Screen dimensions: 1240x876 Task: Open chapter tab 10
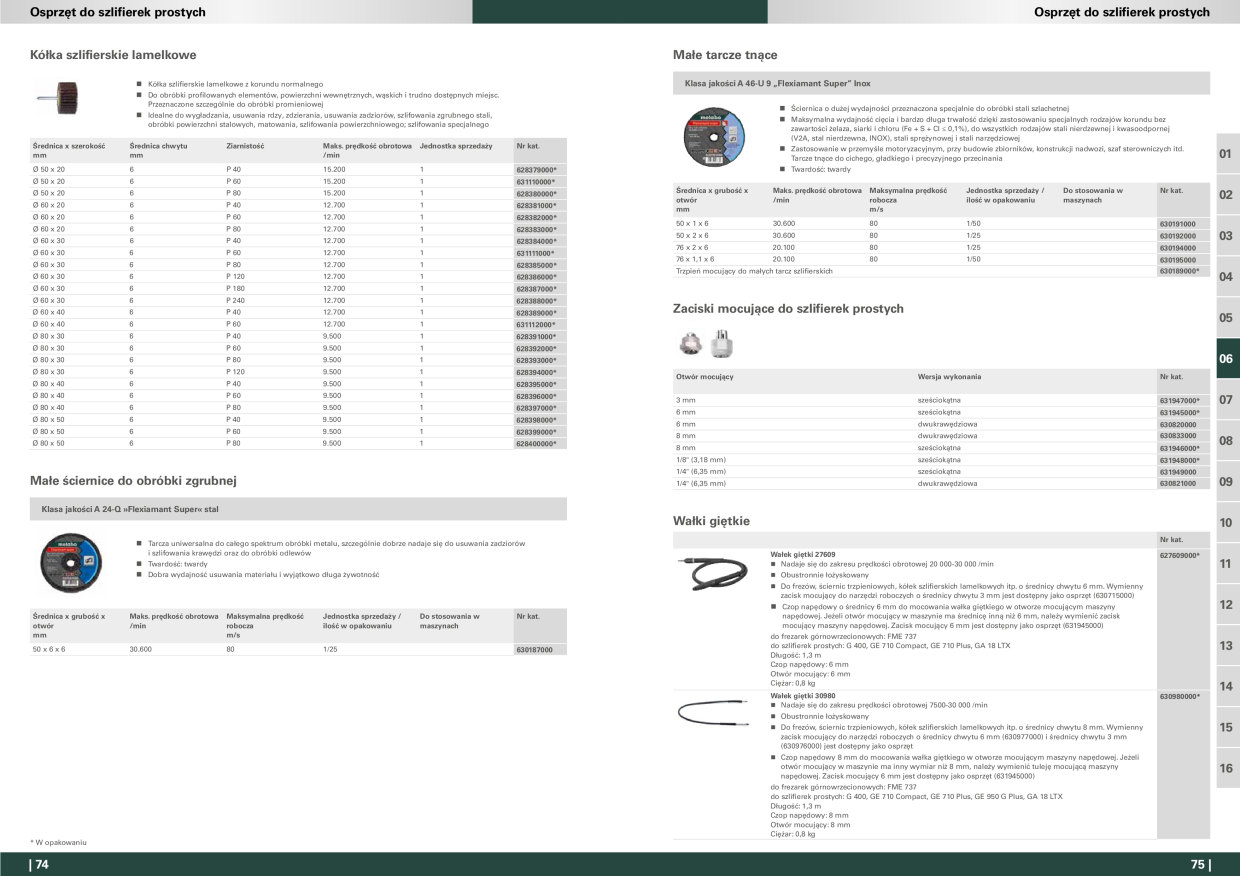pyautogui.click(x=1227, y=523)
